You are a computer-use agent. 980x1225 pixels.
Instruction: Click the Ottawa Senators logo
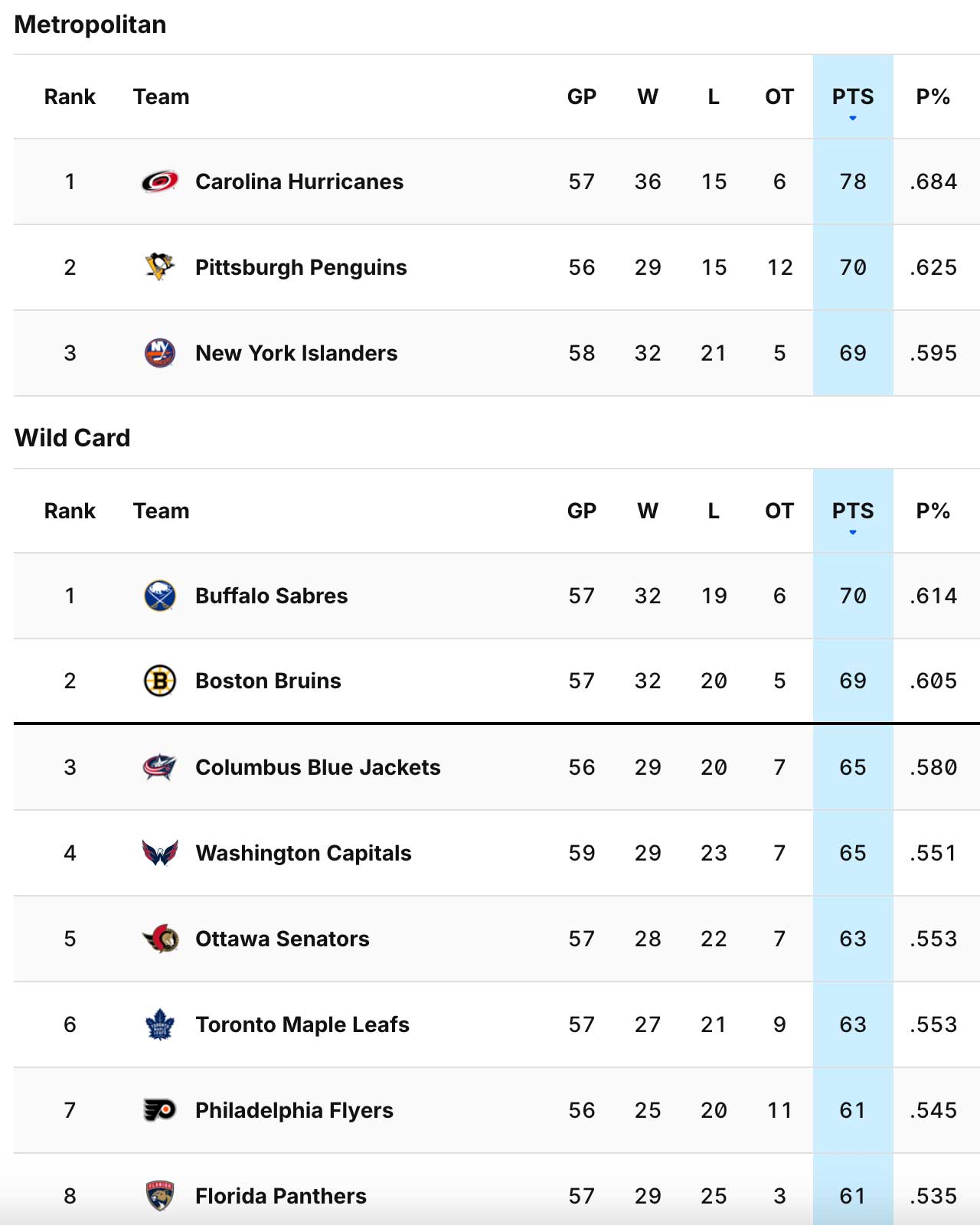(160, 939)
